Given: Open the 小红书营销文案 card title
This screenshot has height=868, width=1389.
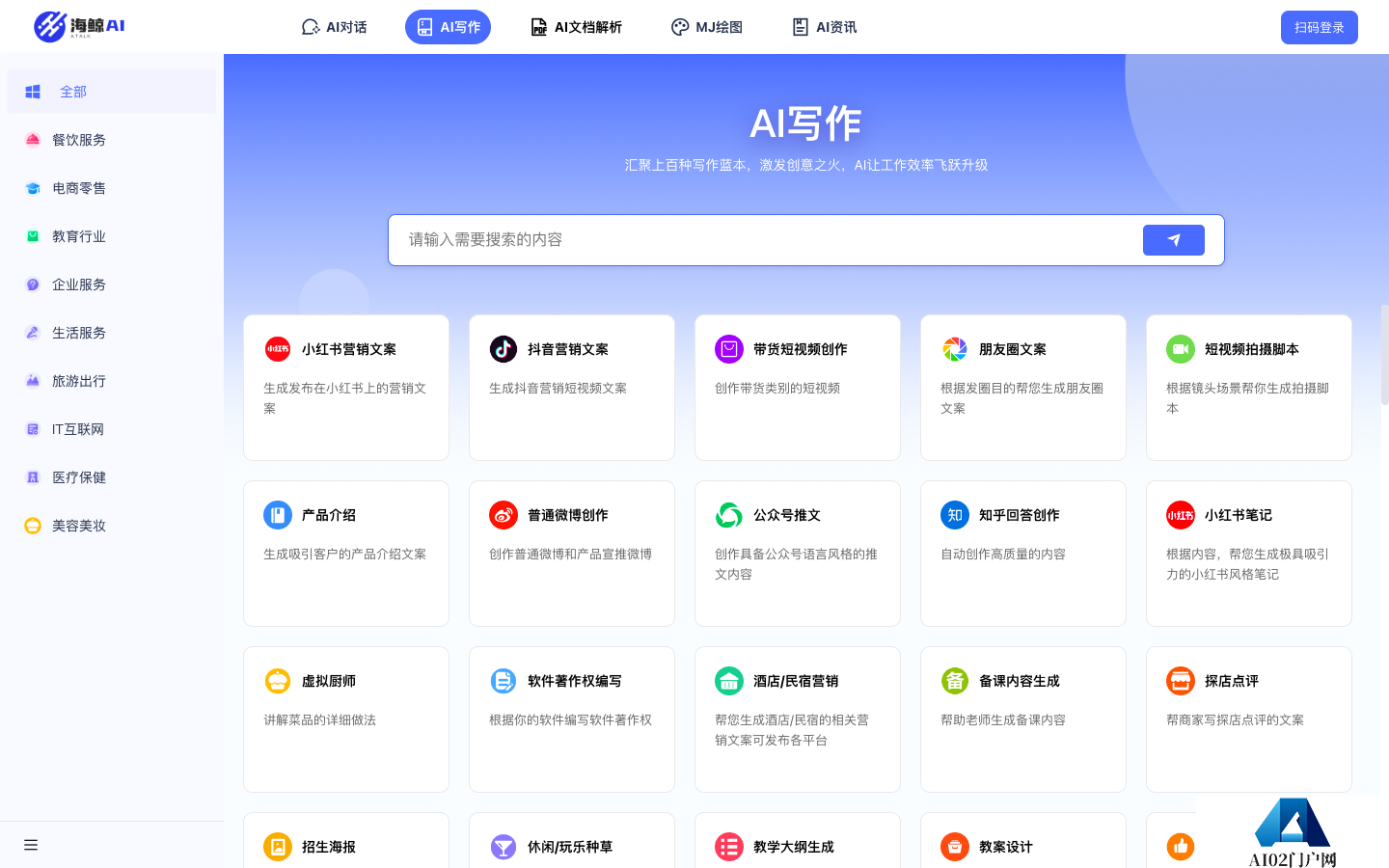Looking at the screenshot, I should [349, 349].
